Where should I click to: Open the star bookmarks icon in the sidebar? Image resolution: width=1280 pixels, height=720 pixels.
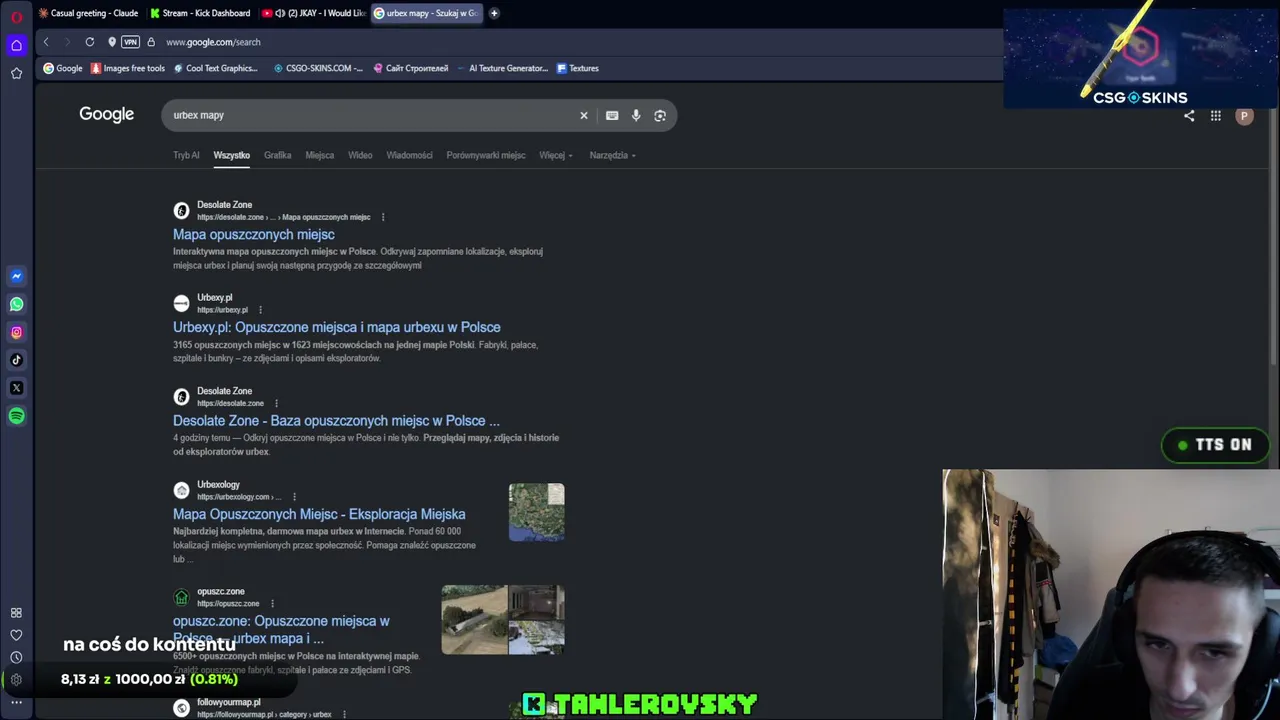[16, 73]
